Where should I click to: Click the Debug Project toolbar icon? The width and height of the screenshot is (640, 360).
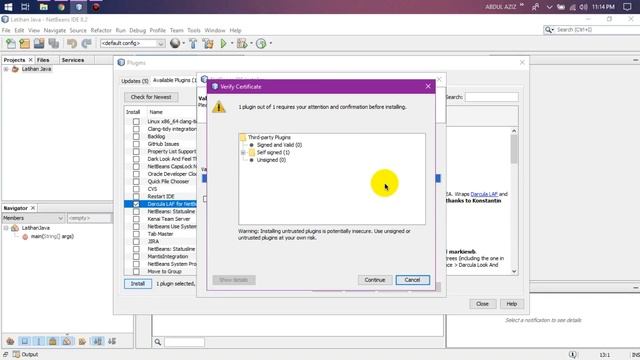pos(242,43)
